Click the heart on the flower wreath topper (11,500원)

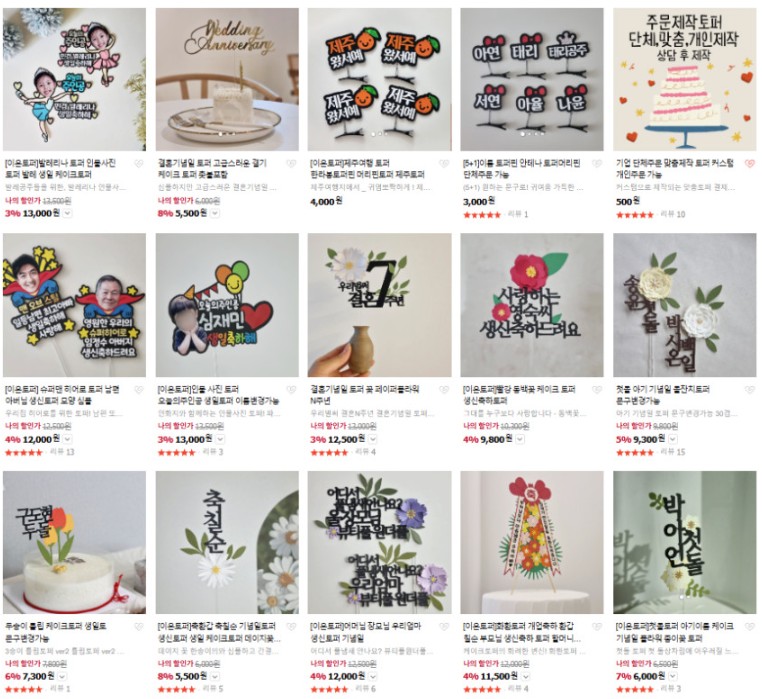[597, 627]
